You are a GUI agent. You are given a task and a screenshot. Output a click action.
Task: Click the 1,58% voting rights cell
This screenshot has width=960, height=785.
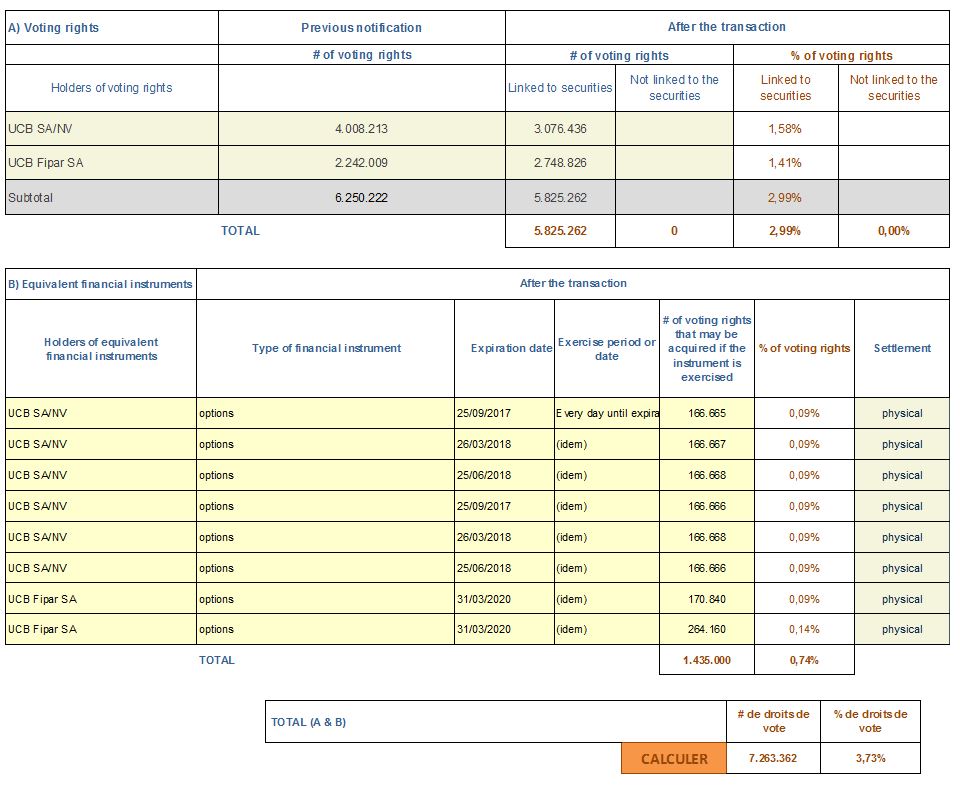(786, 129)
